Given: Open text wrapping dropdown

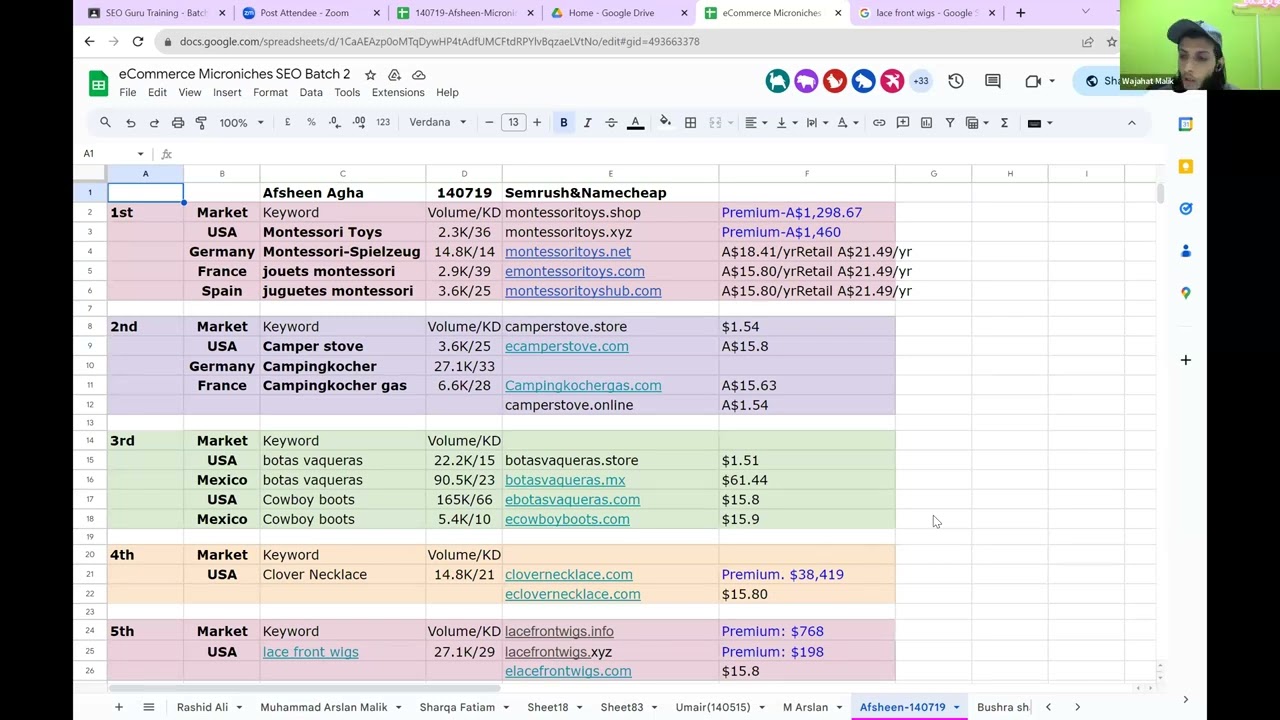Looking at the screenshot, I should point(816,123).
